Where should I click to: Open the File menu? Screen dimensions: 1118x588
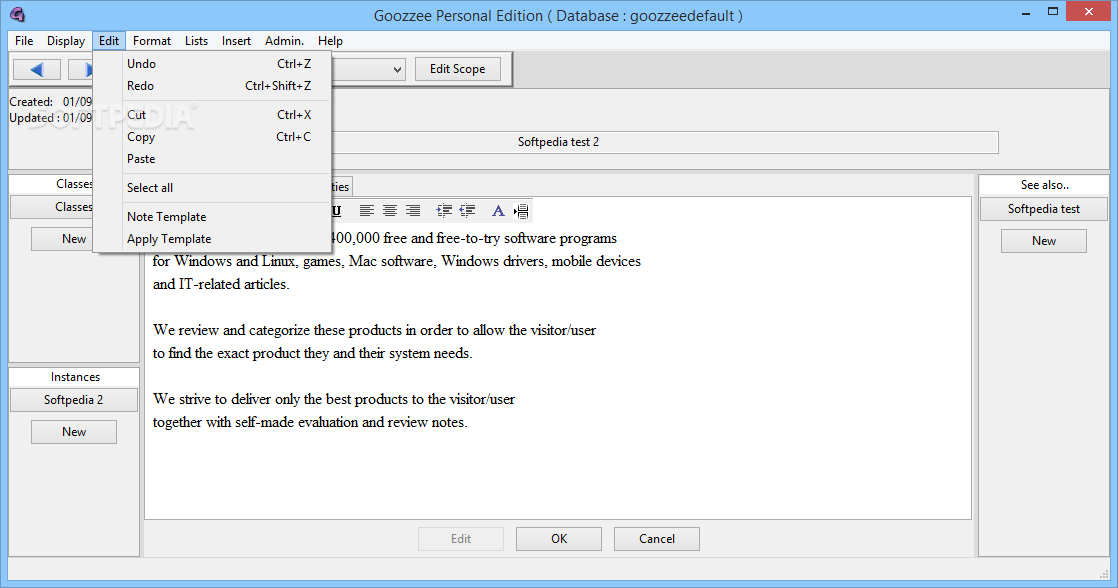point(24,41)
